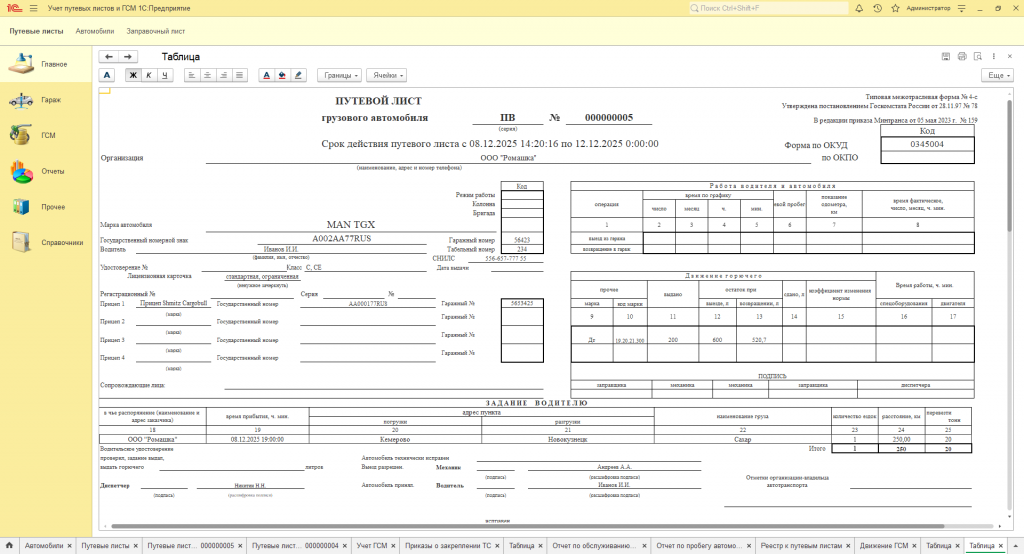Click the 1C logo icon in title bar
This screenshot has width=1024, height=554.
pos(14,8)
